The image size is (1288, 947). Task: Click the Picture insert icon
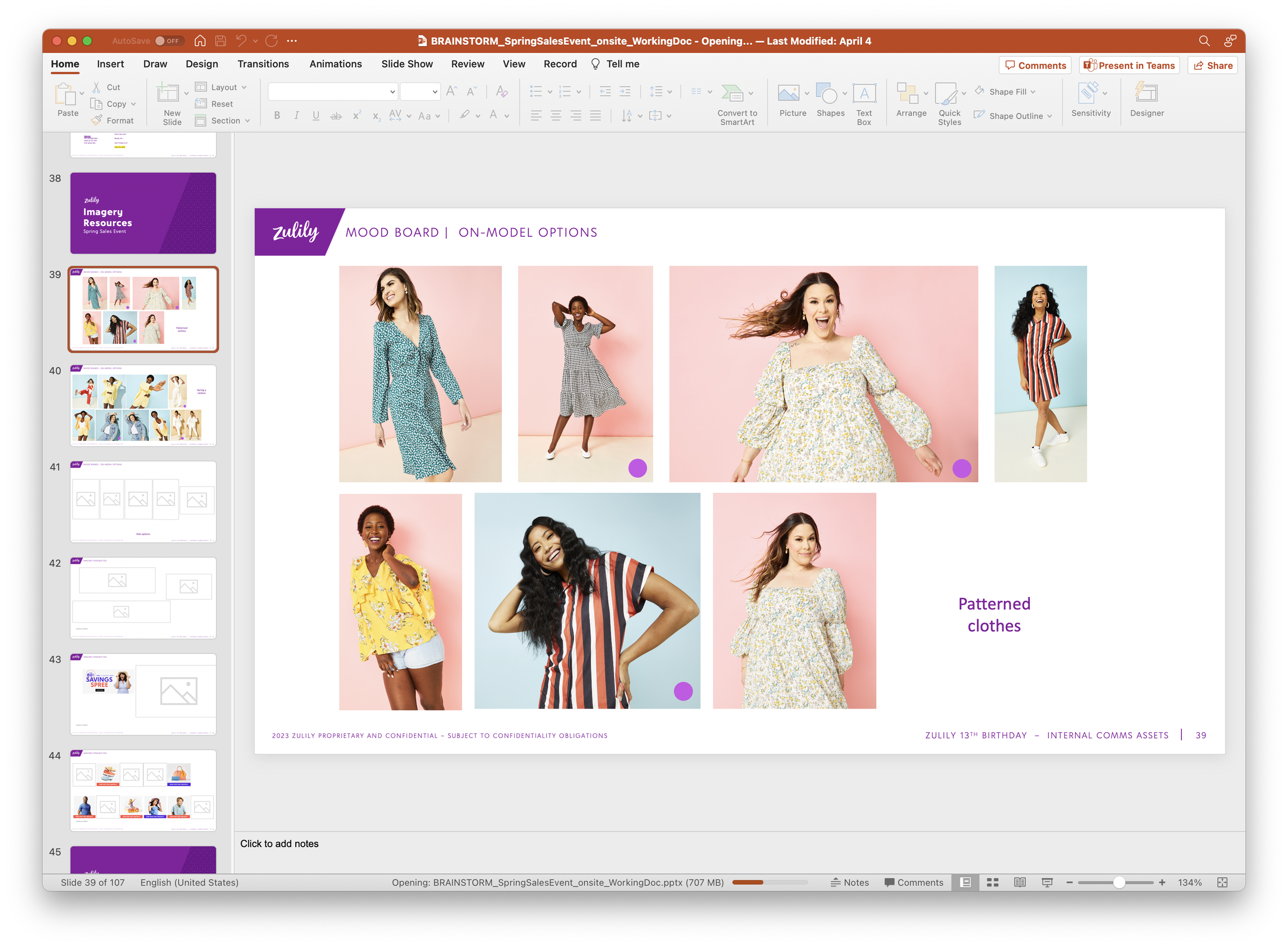788,93
